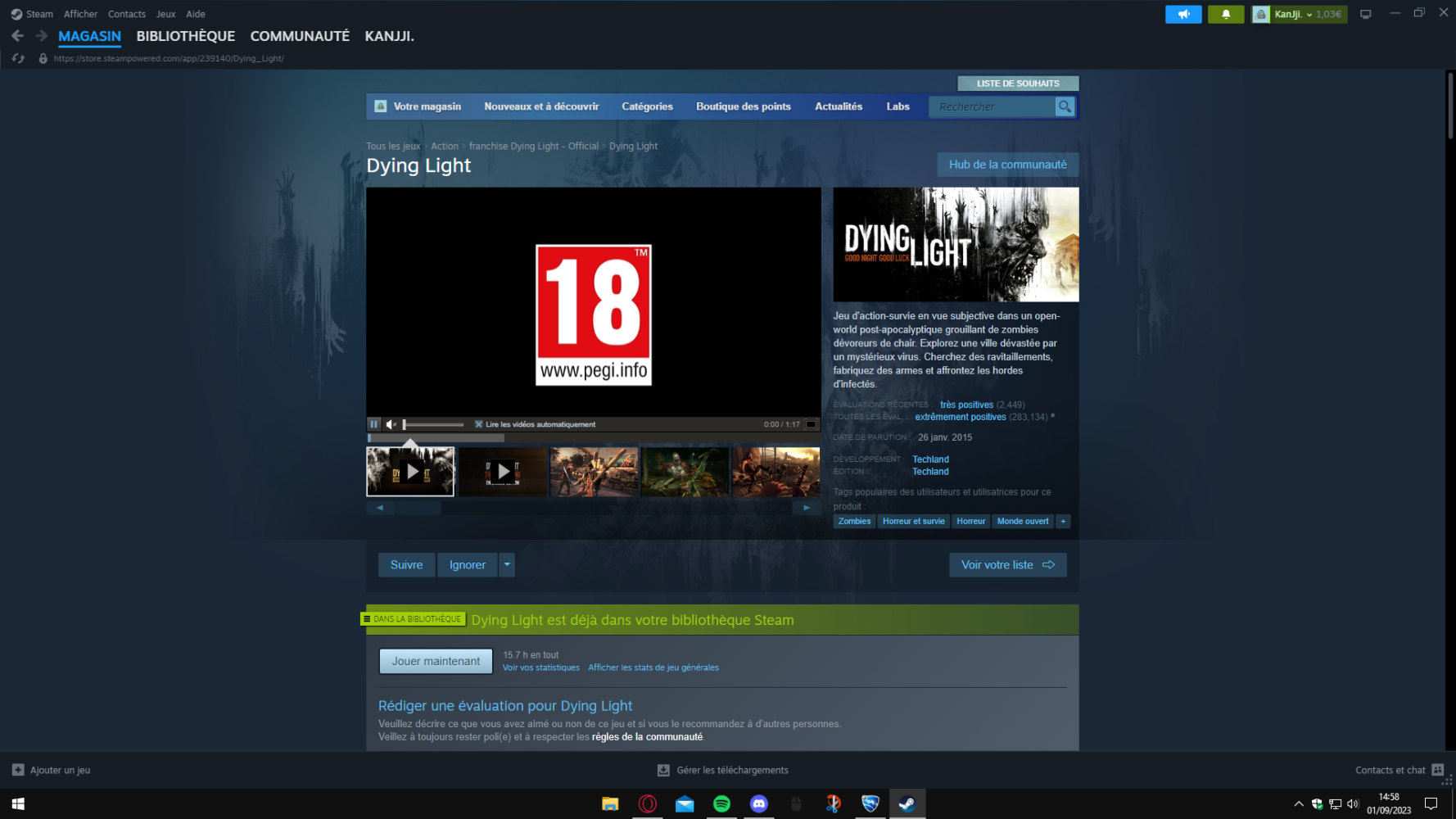
Task: Open the Catégories menu
Action: pyautogui.click(x=647, y=106)
